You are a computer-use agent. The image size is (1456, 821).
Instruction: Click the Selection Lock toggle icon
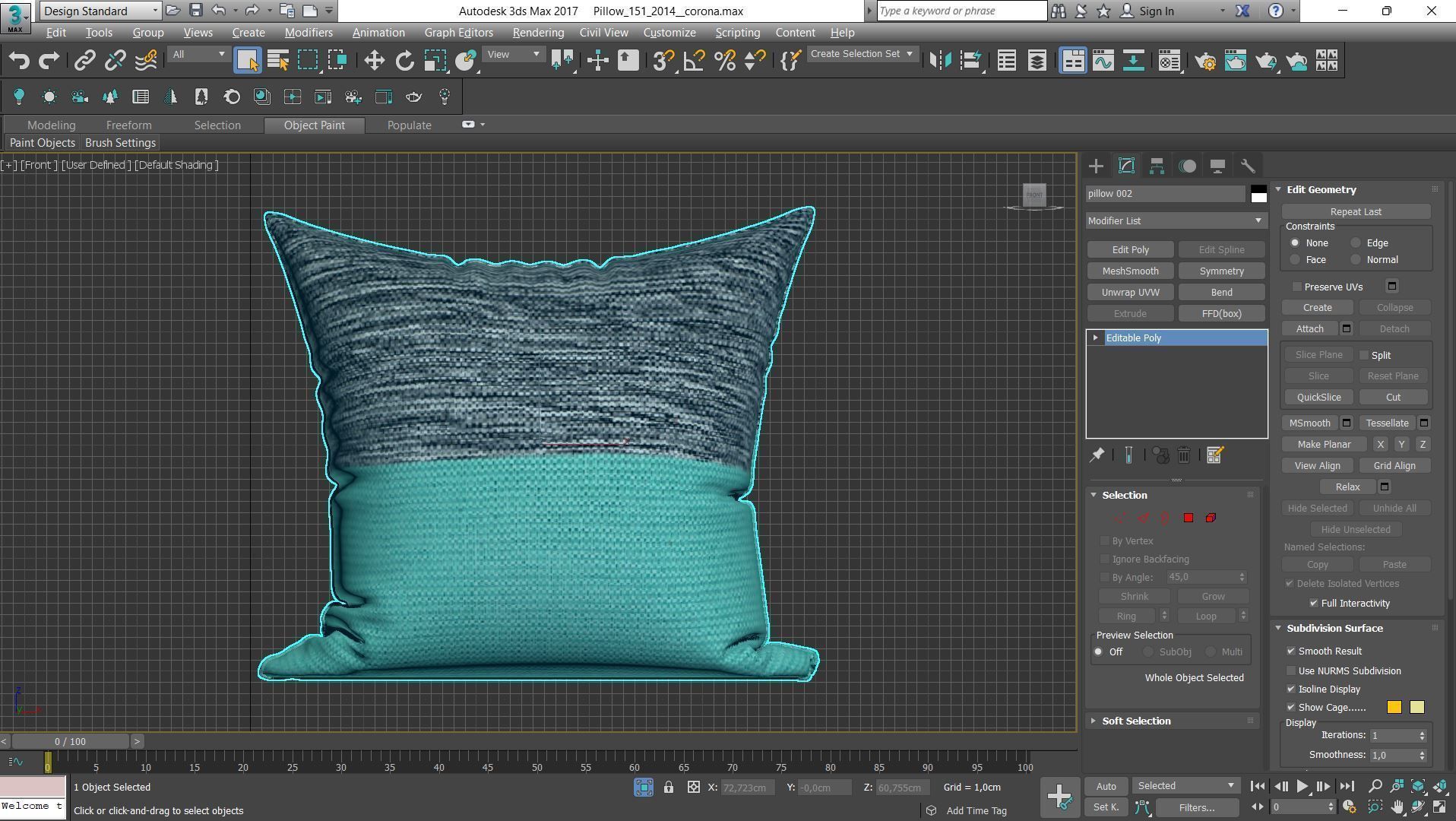pos(669,788)
